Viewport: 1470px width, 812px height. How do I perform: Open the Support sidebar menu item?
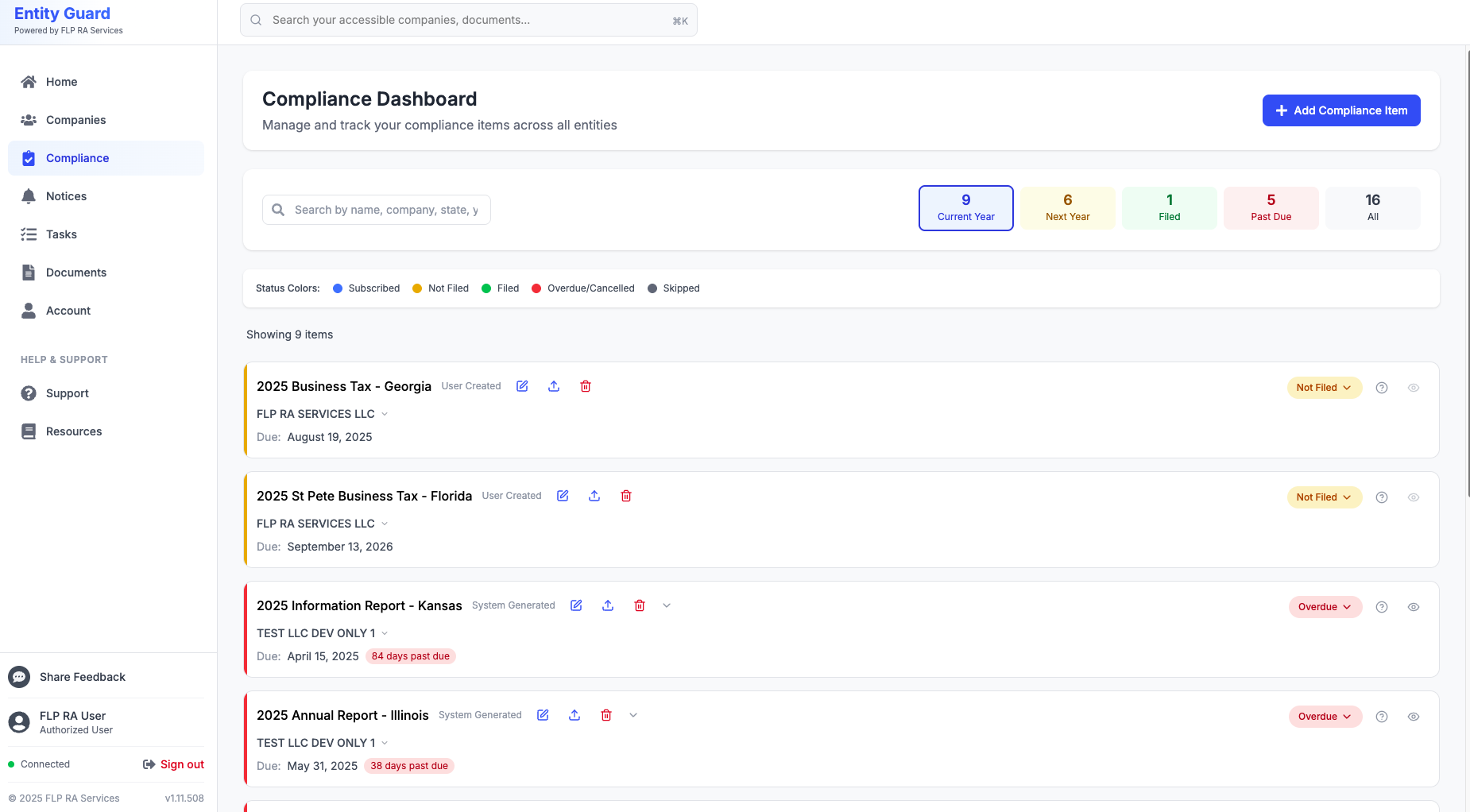pos(106,393)
